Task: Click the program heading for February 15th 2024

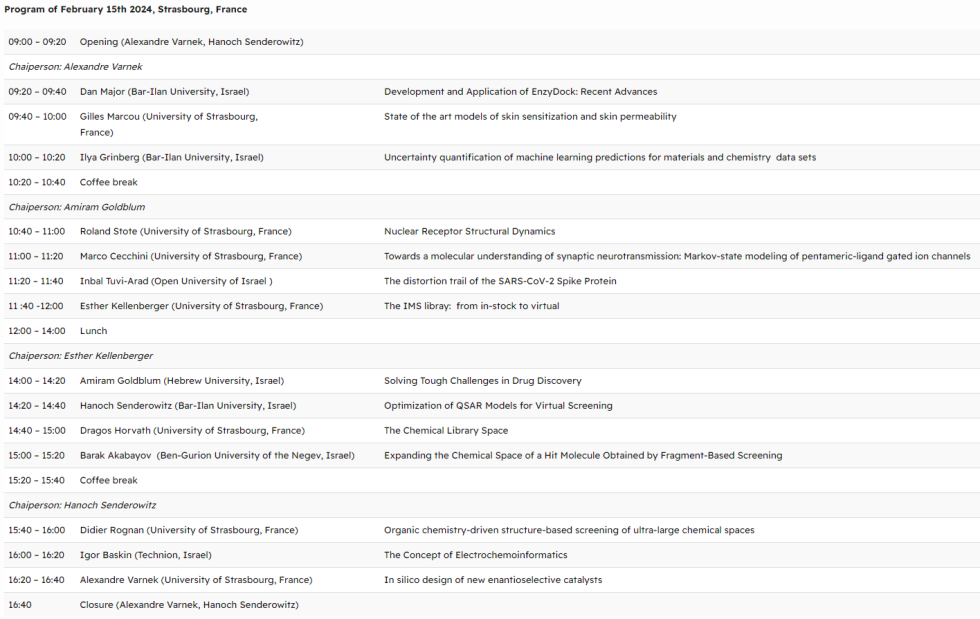Action: tap(126, 10)
